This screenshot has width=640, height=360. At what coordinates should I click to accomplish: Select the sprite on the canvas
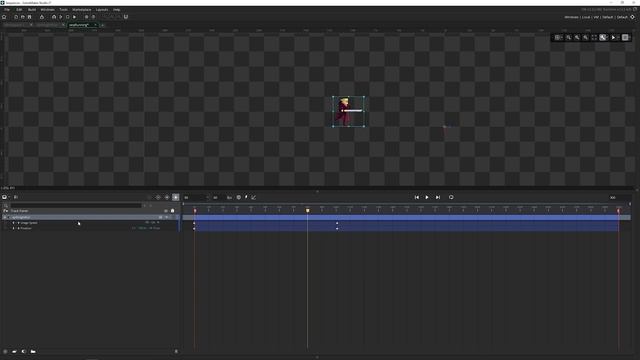(349, 111)
